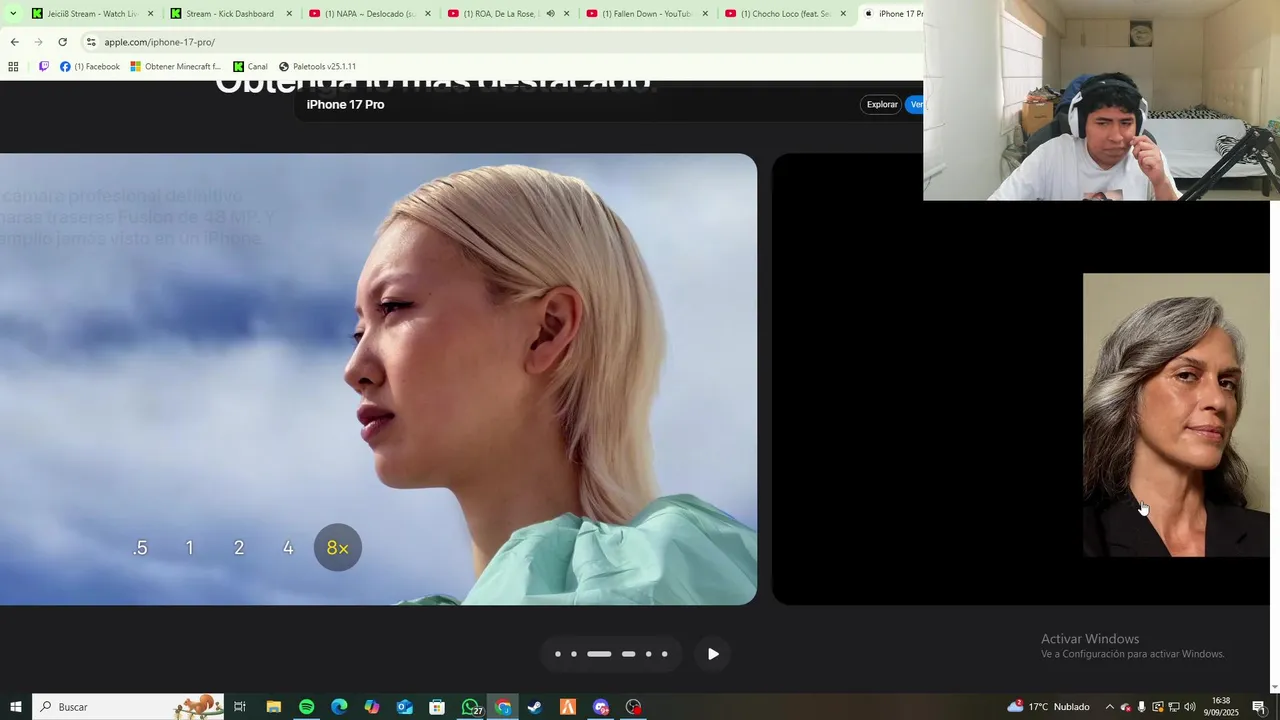Screen dimensions: 1280x720
Task: Click the blonde woman portrait slide
Action: pyautogui.click(x=378, y=379)
